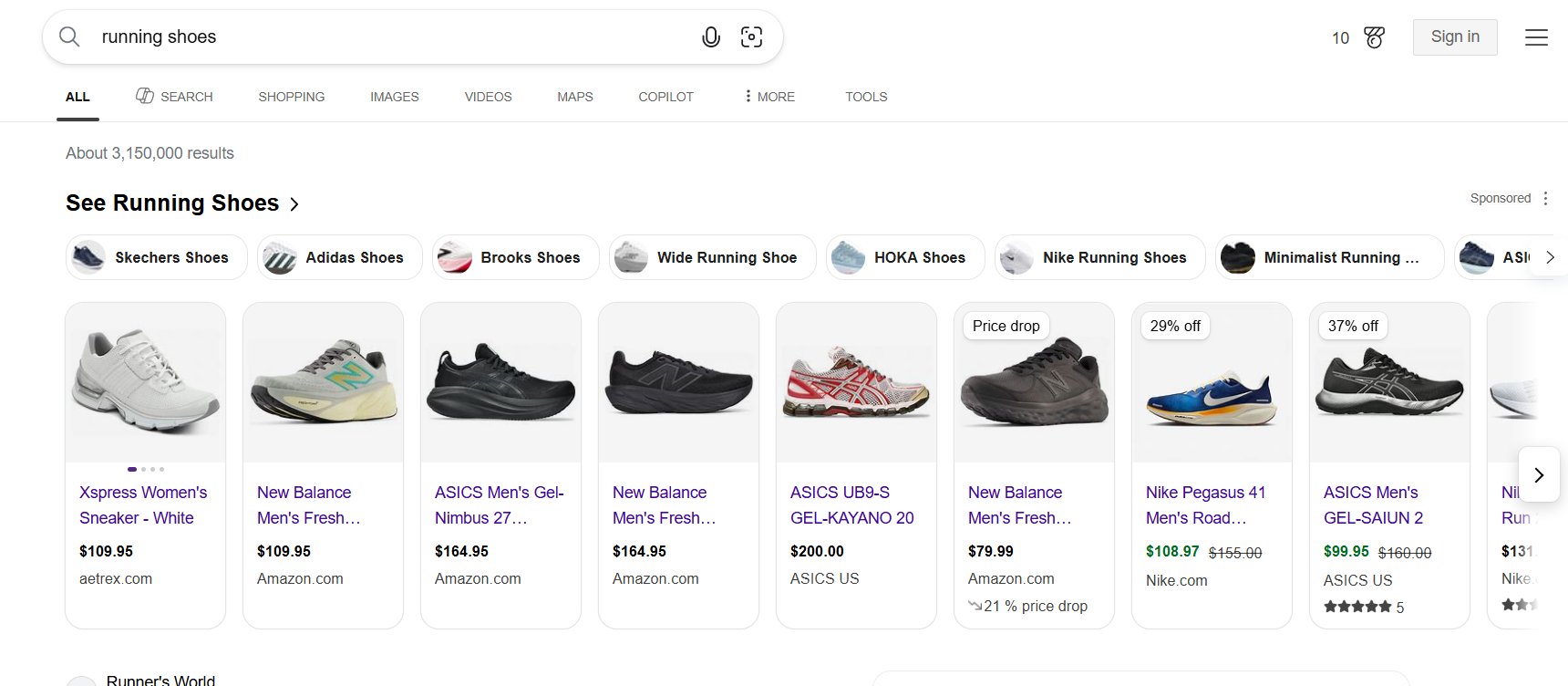Open the hamburger settings menu

pos(1536,37)
